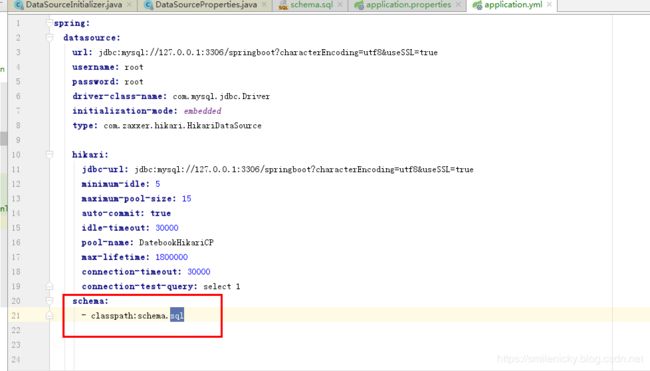
Task: Close the DataSourceInitializer.java tab
Action: tap(129, 5)
